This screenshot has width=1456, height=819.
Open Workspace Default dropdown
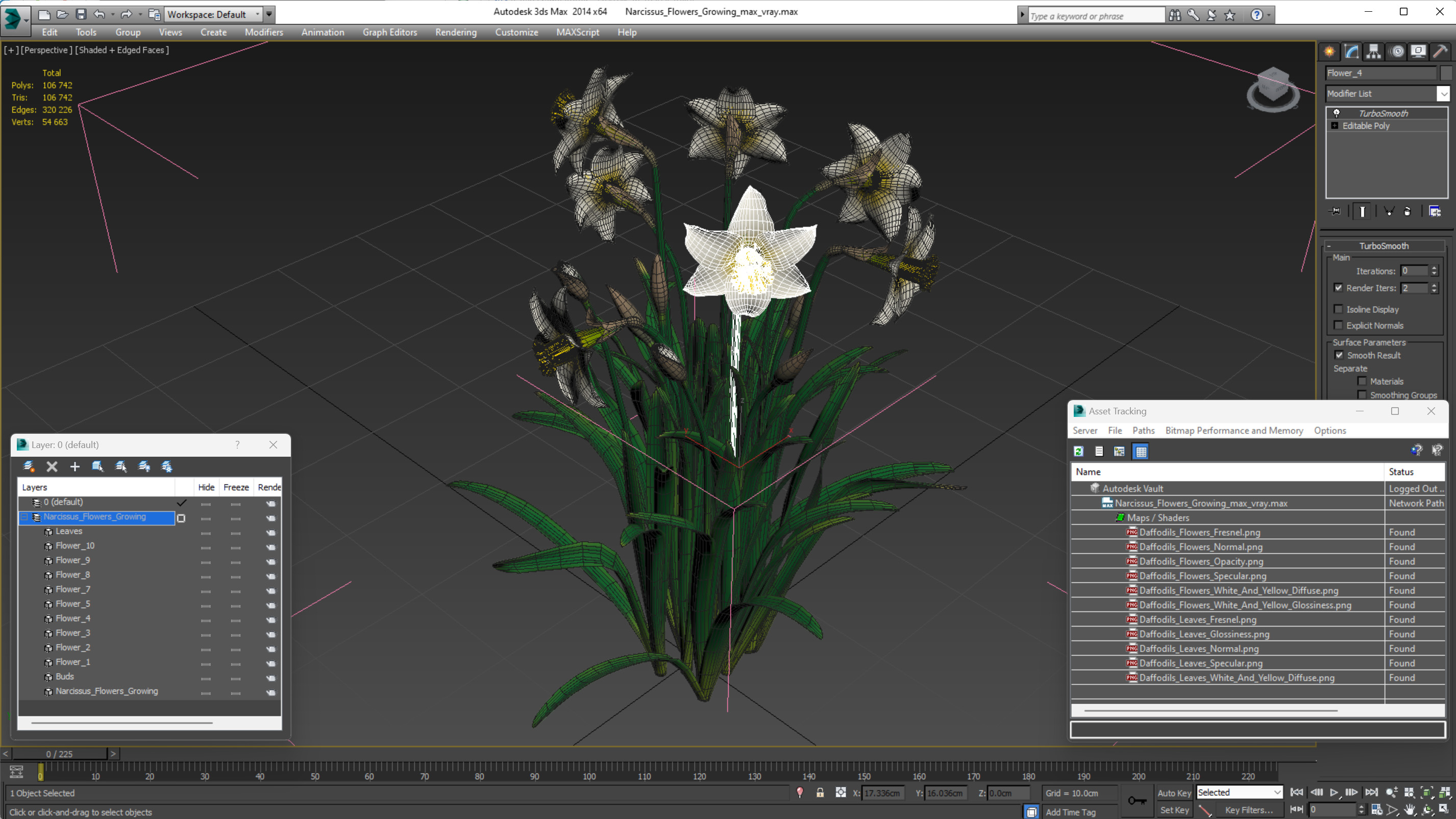tap(258, 14)
